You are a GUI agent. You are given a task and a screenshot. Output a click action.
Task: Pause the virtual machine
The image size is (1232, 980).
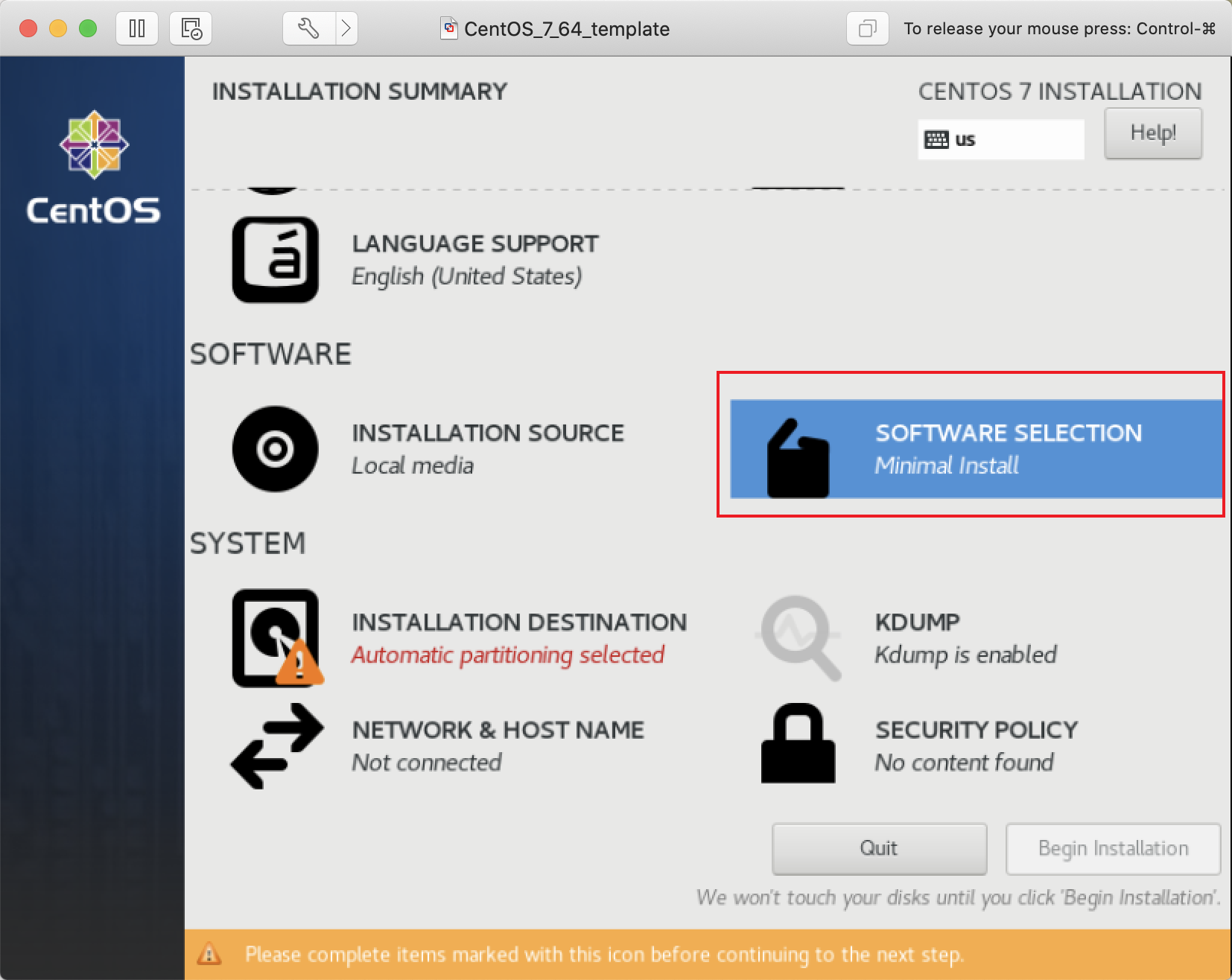click(x=137, y=29)
